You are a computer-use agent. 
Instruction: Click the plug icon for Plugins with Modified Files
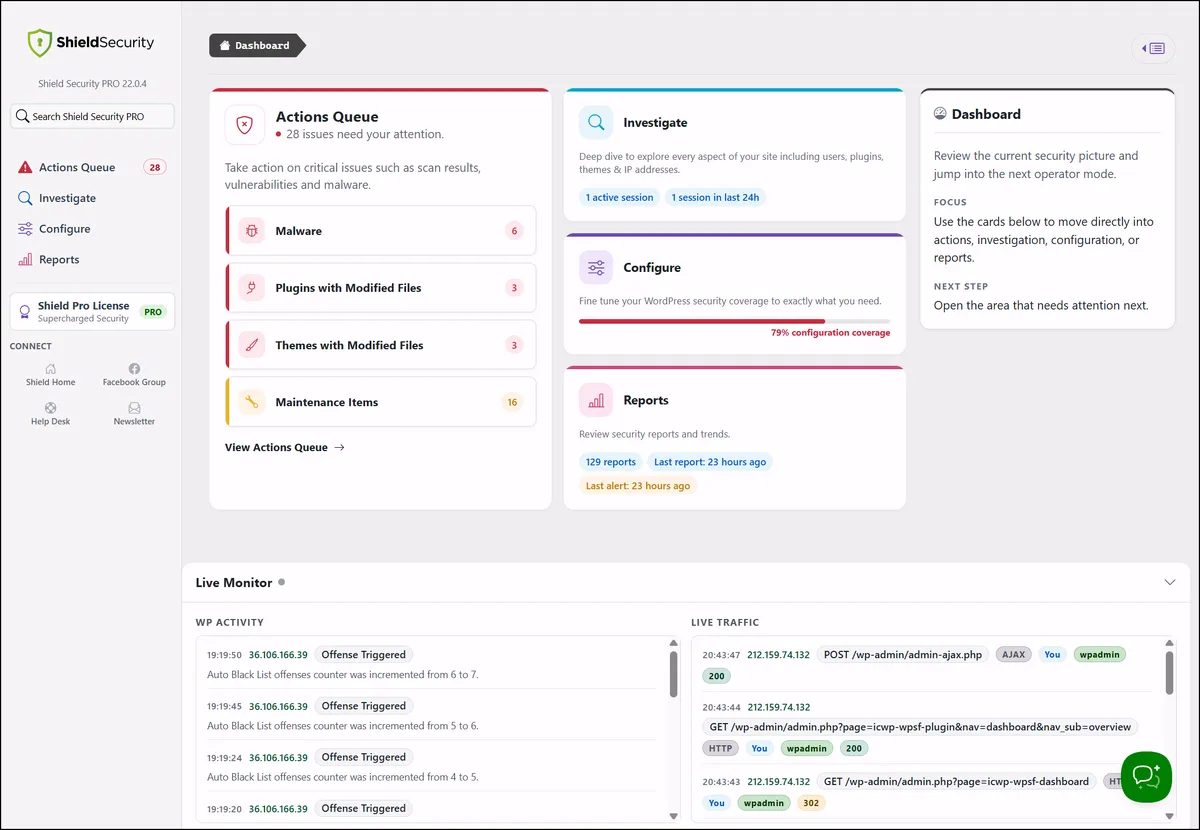pos(252,288)
